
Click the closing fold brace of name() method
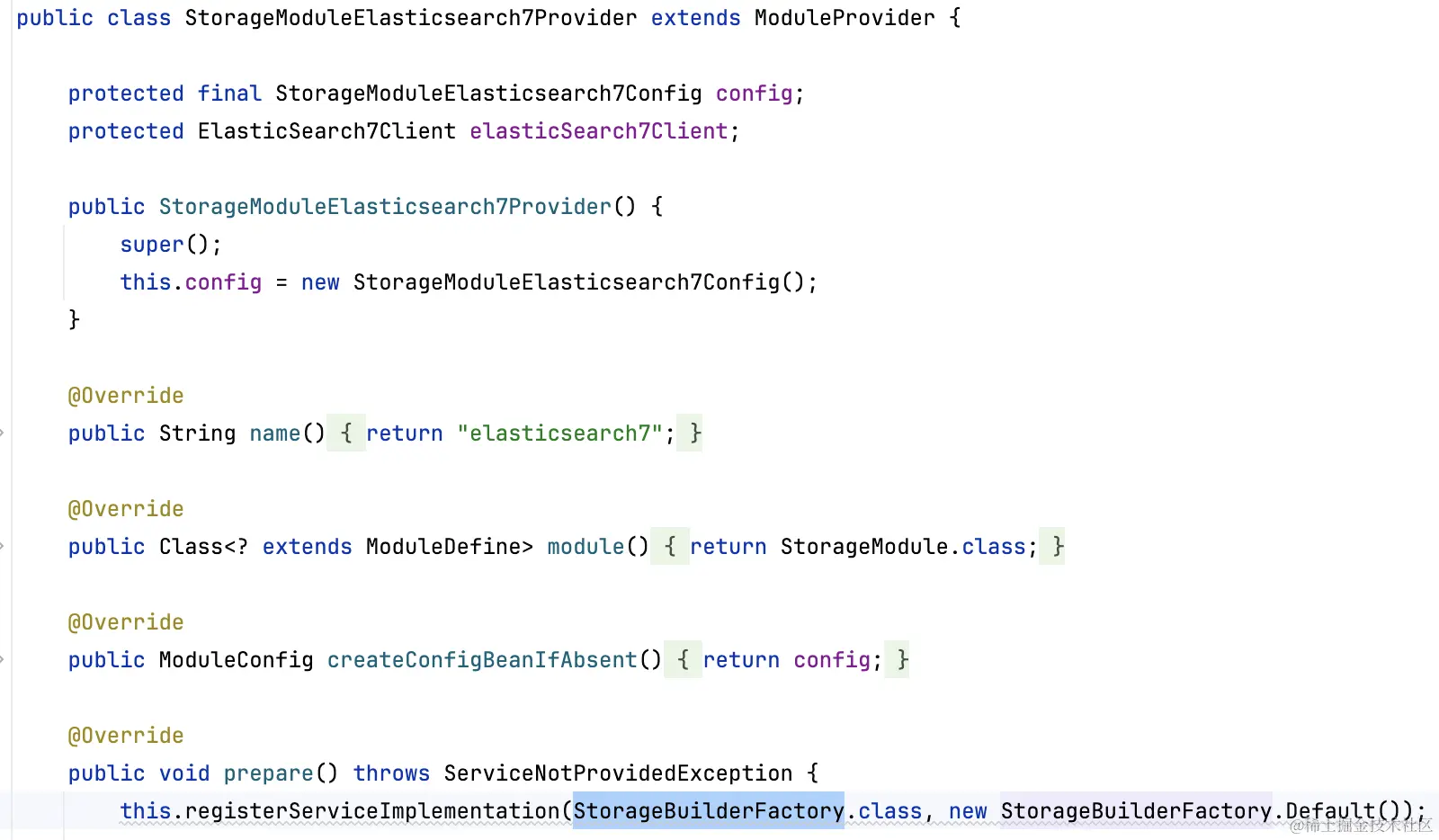click(x=691, y=433)
